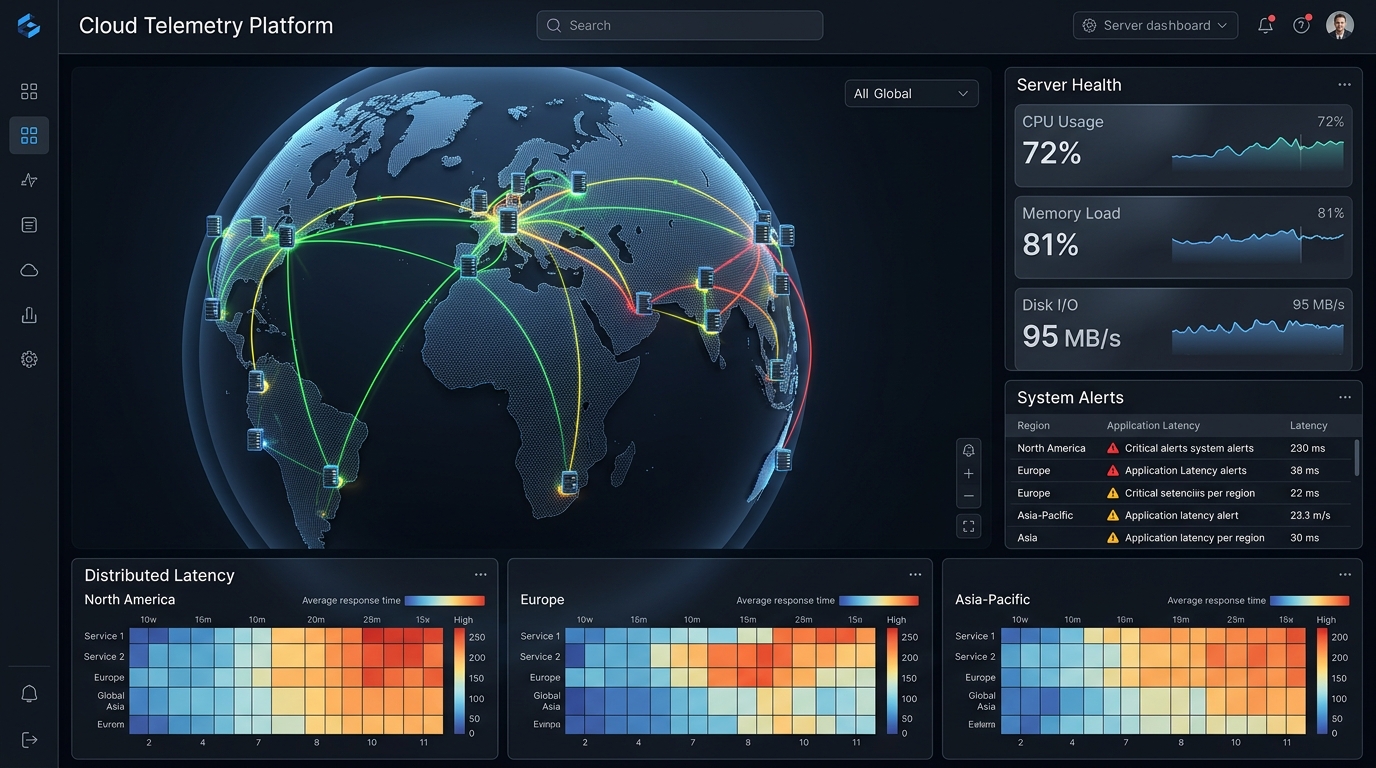Click the top grid dashboard icon in sidebar
This screenshot has height=768, width=1376.
(29, 91)
